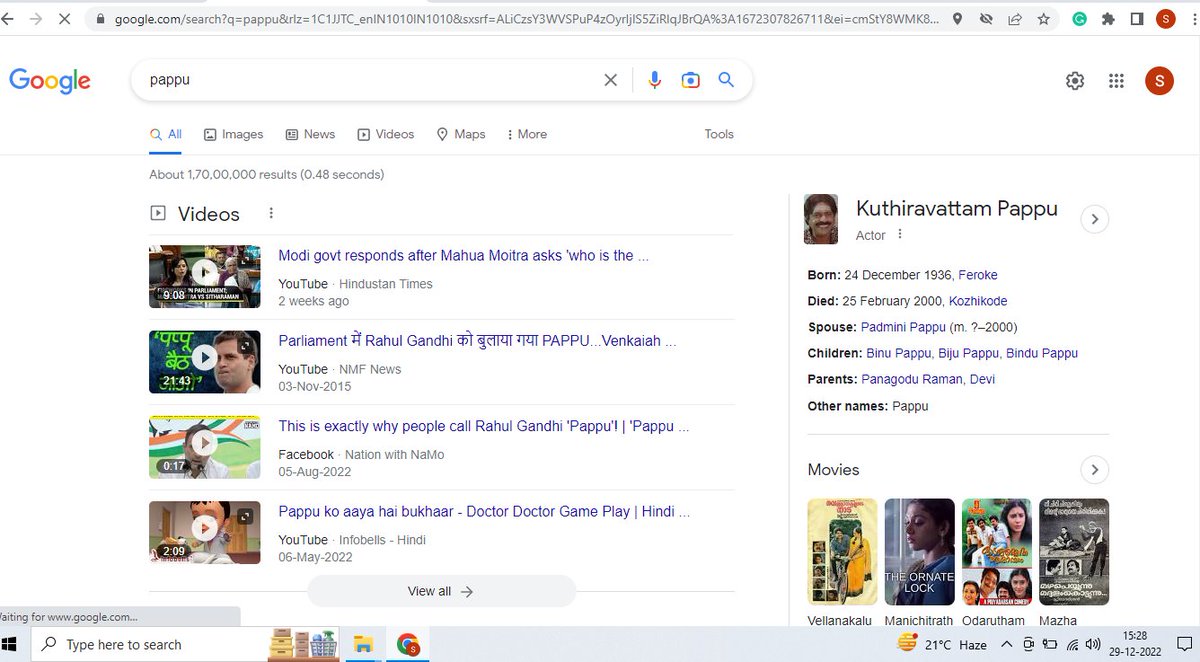Screen dimensions: 1200x662
Task: Open Devi parent link
Action: point(982,379)
